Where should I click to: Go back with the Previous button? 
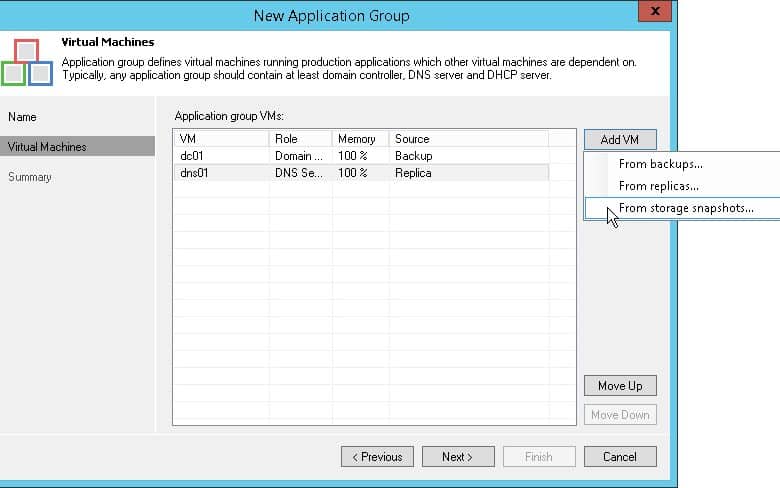[377, 457]
